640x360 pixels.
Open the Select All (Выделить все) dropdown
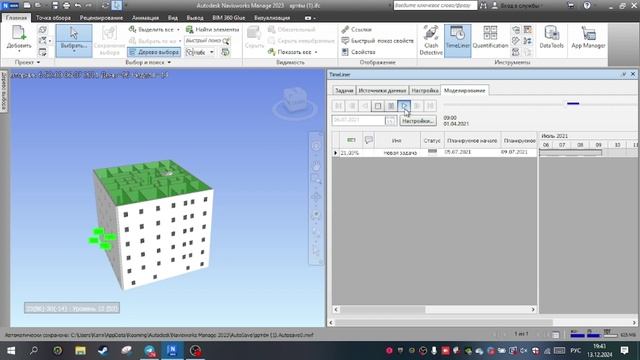178,30
